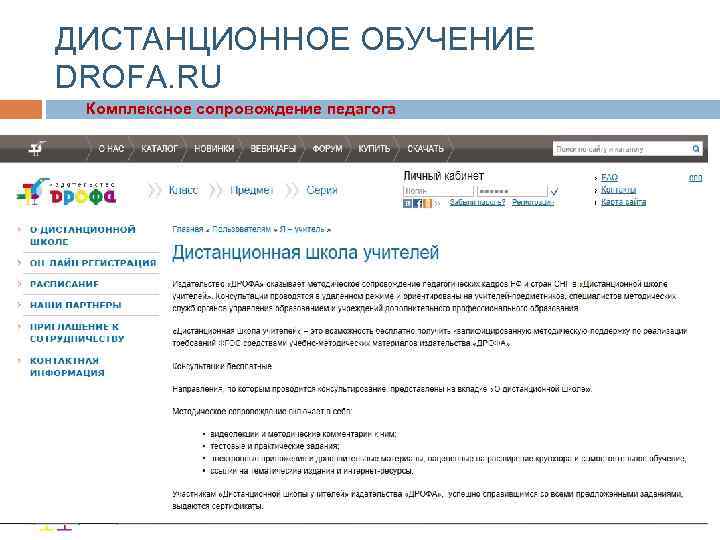Open the Контакты link

pyautogui.click(x=618, y=190)
